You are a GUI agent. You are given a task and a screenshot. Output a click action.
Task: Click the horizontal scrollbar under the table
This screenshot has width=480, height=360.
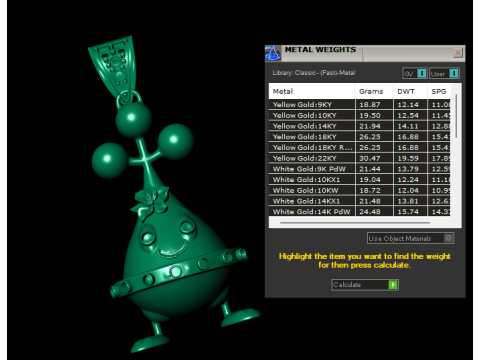[x=355, y=222]
